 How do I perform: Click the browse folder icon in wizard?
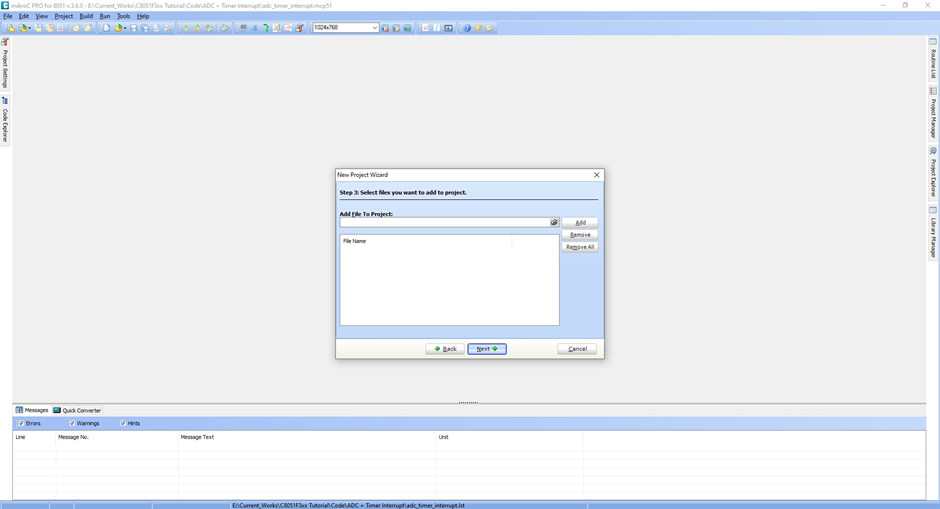coord(554,222)
